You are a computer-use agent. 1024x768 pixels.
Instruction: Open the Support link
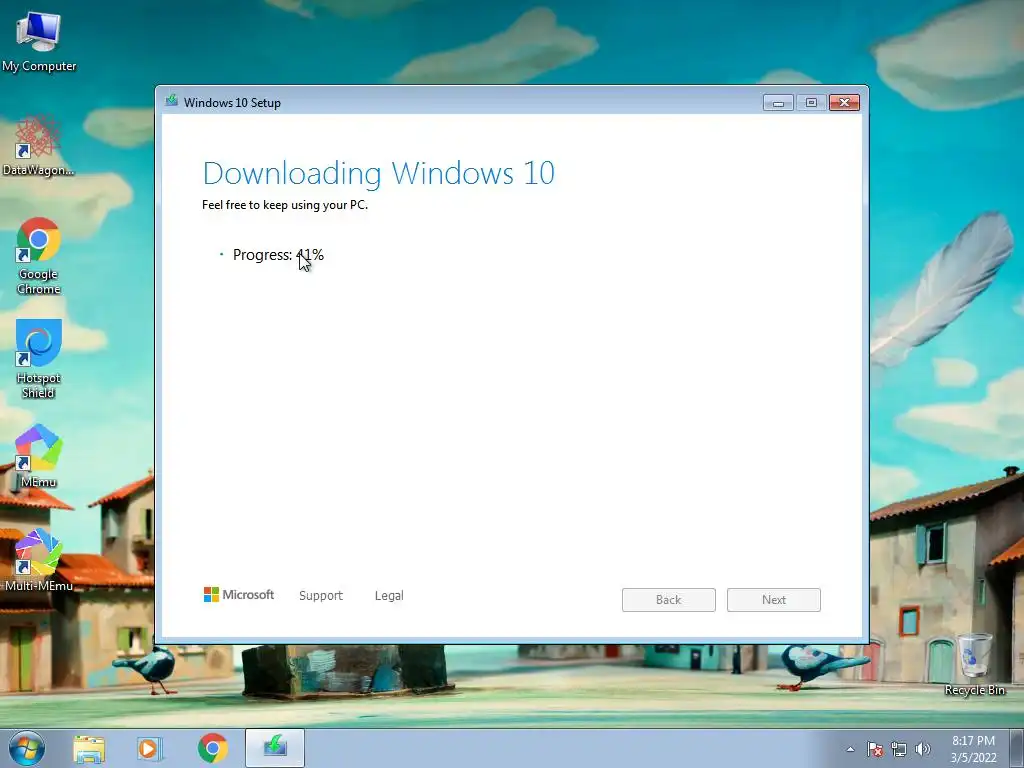tap(321, 596)
